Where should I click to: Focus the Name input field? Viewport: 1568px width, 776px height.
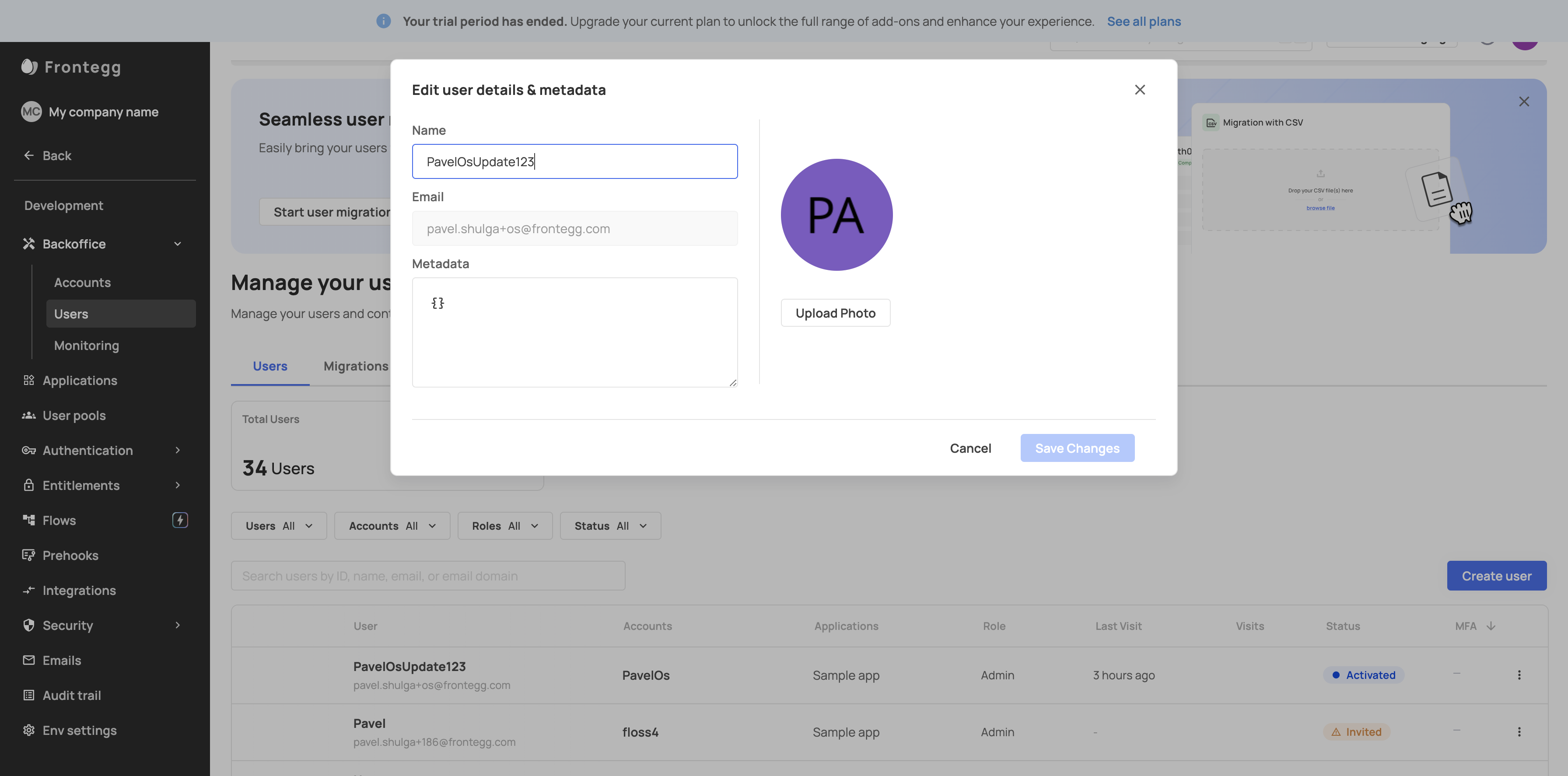[x=574, y=161]
